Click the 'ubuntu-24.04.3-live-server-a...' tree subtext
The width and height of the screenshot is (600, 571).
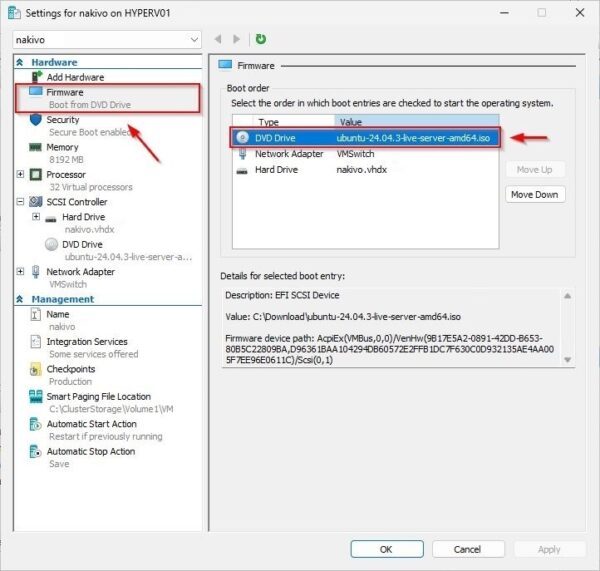pos(128,257)
